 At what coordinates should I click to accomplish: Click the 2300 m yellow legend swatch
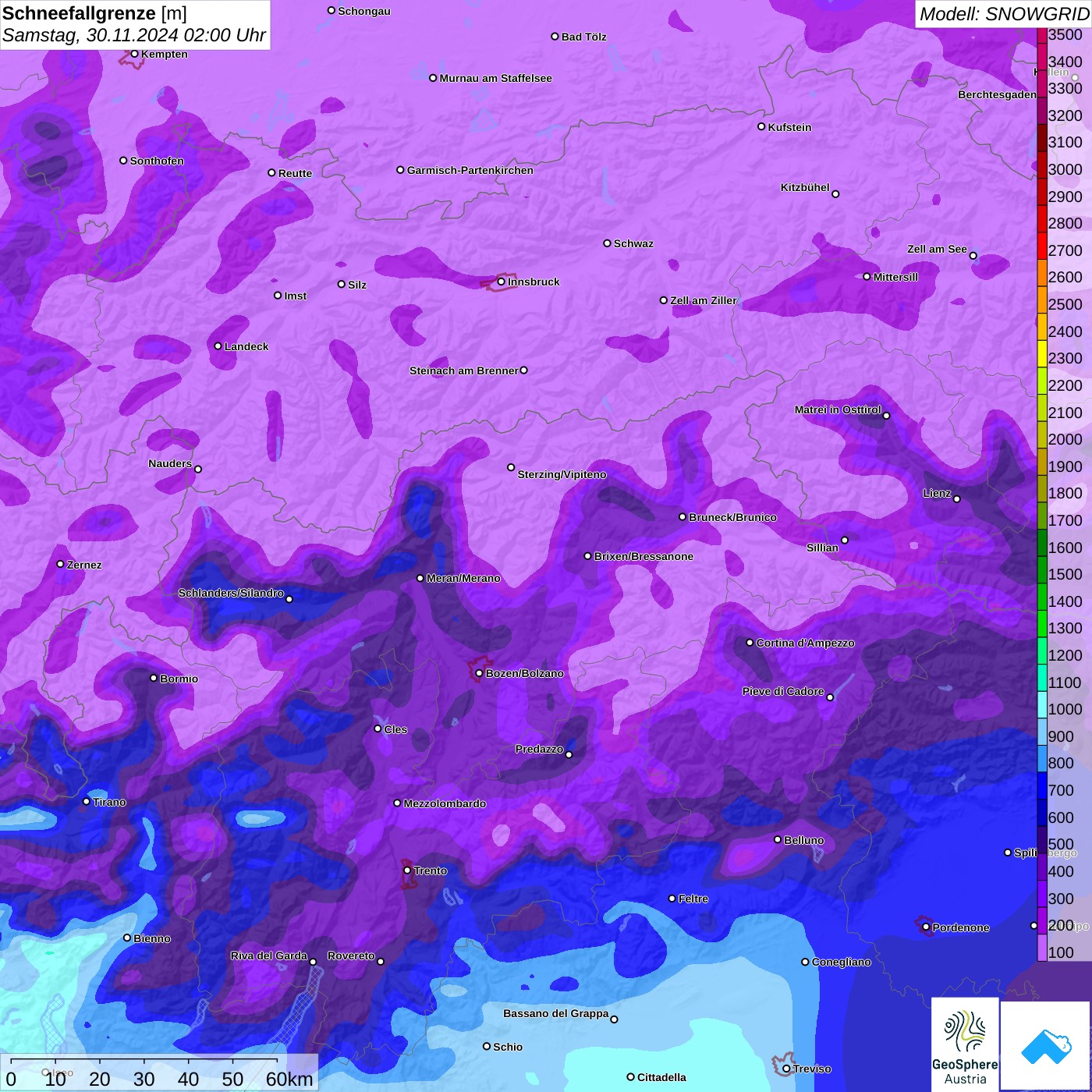[x=1042, y=354]
